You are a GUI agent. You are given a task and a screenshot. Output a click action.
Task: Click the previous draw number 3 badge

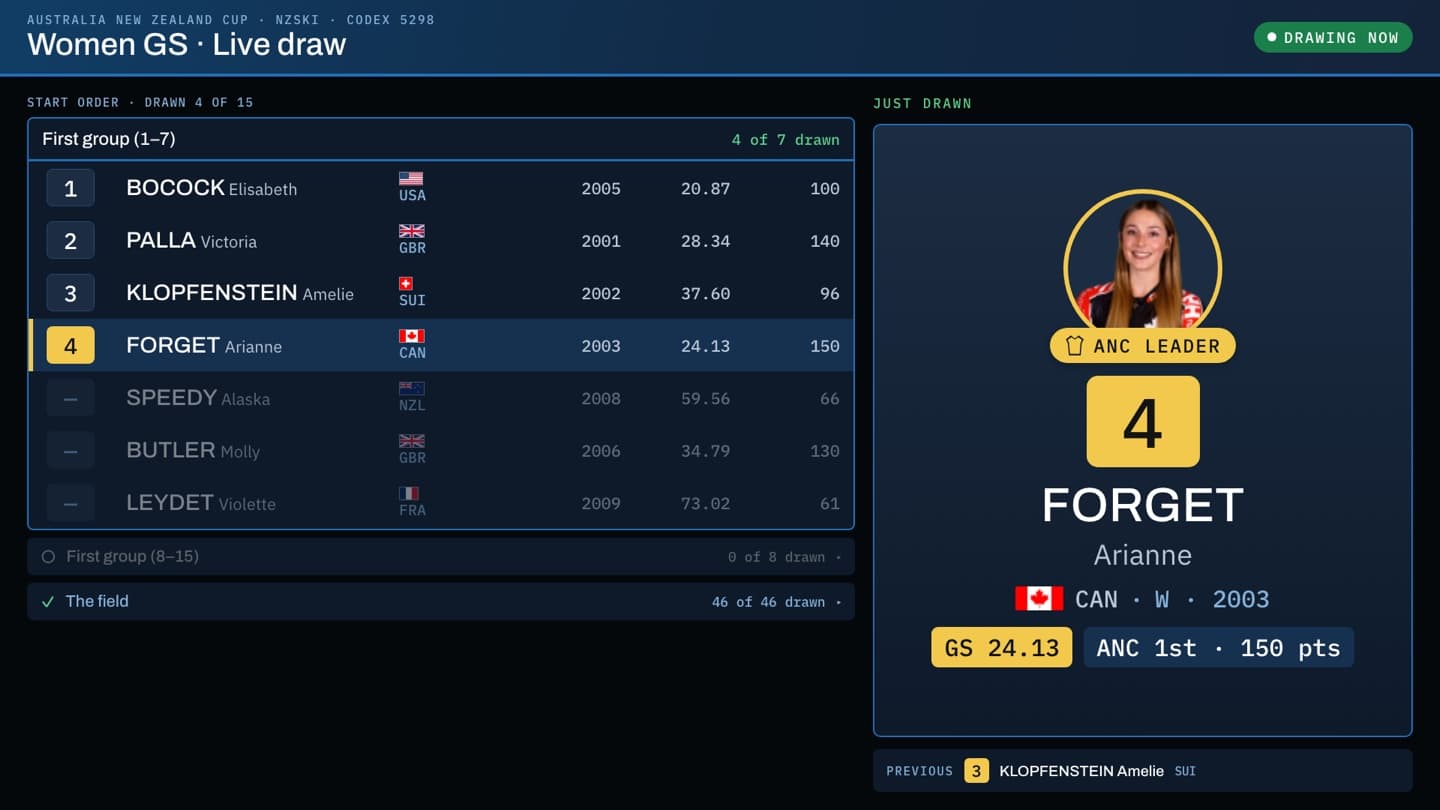[977, 771]
